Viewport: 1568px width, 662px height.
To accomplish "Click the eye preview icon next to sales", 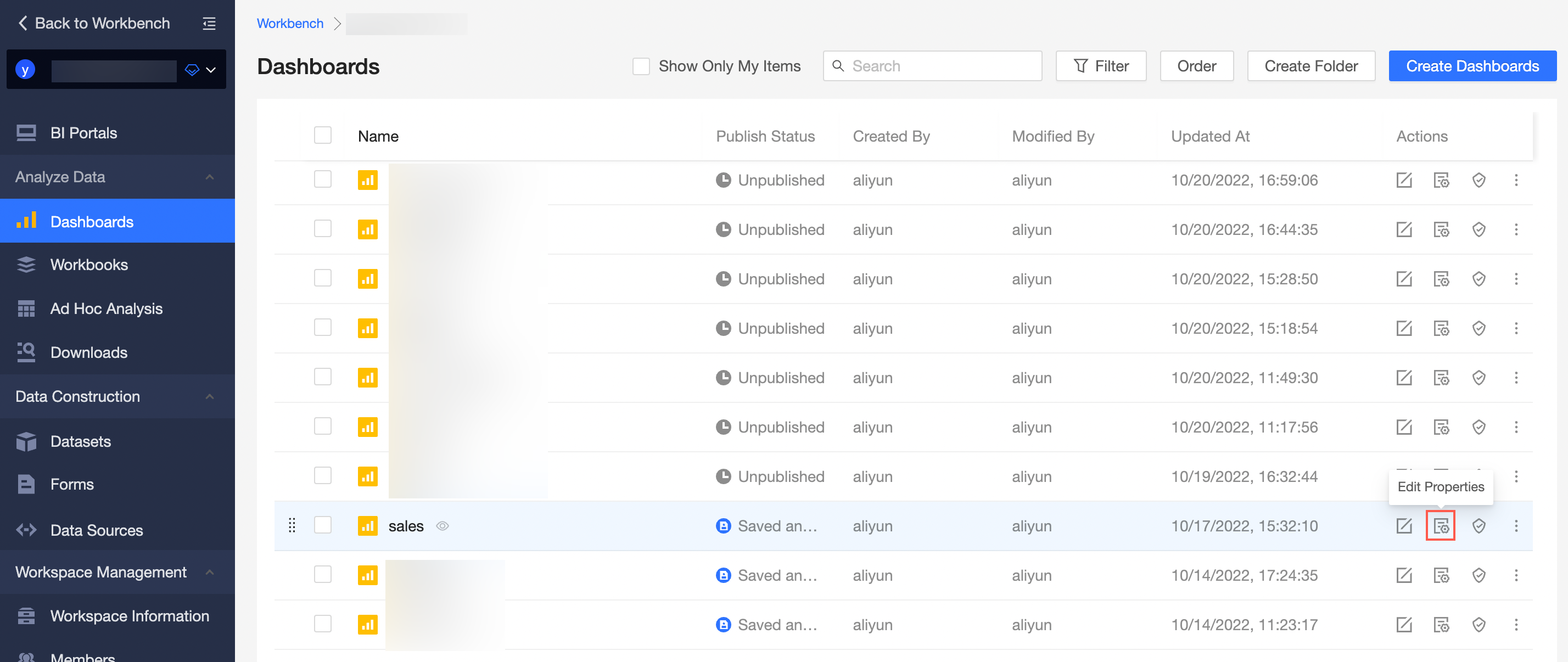I will pyautogui.click(x=443, y=526).
